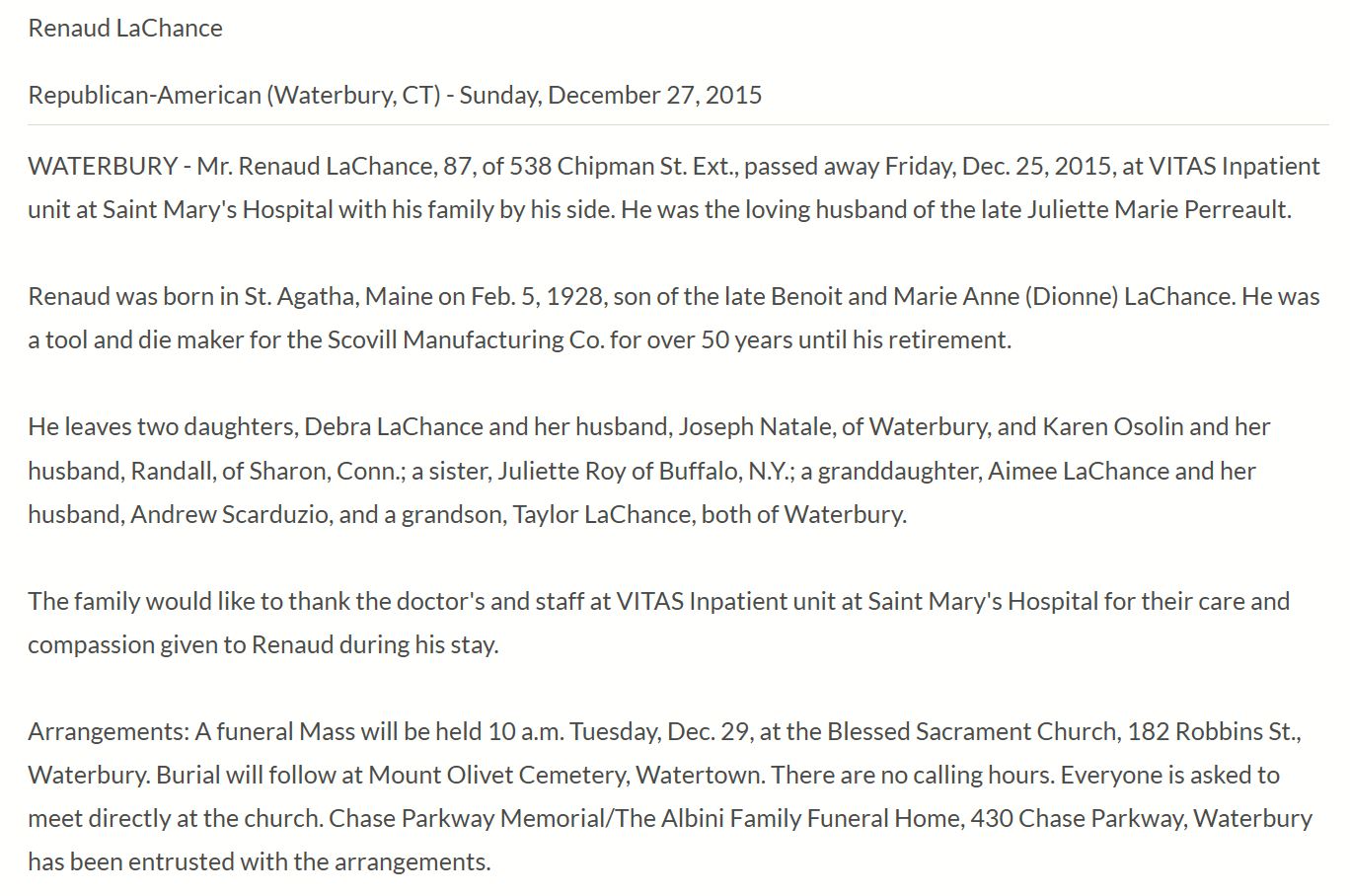The width and height of the screenshot is (1350, 896).
Task: Click the grandson's name Taylor LaChance
Action: coord(601,513)
